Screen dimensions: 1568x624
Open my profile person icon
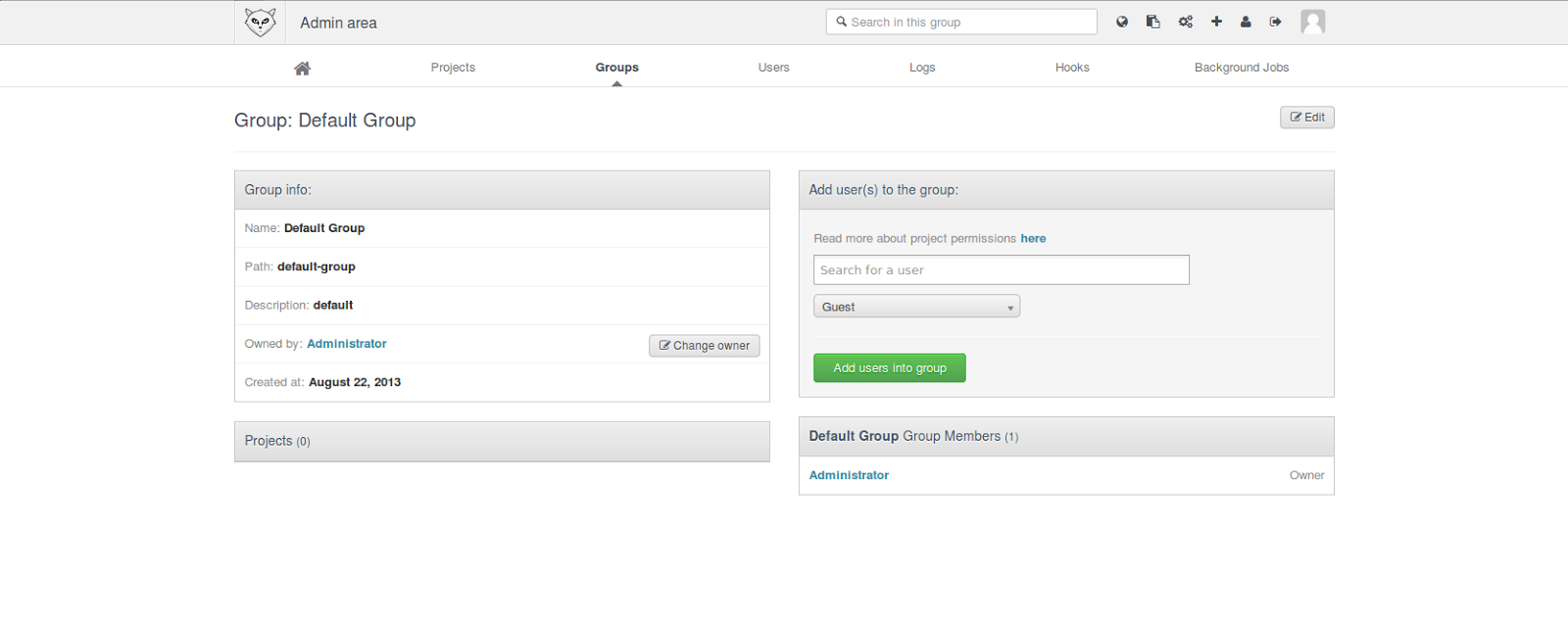(1246, 22)
